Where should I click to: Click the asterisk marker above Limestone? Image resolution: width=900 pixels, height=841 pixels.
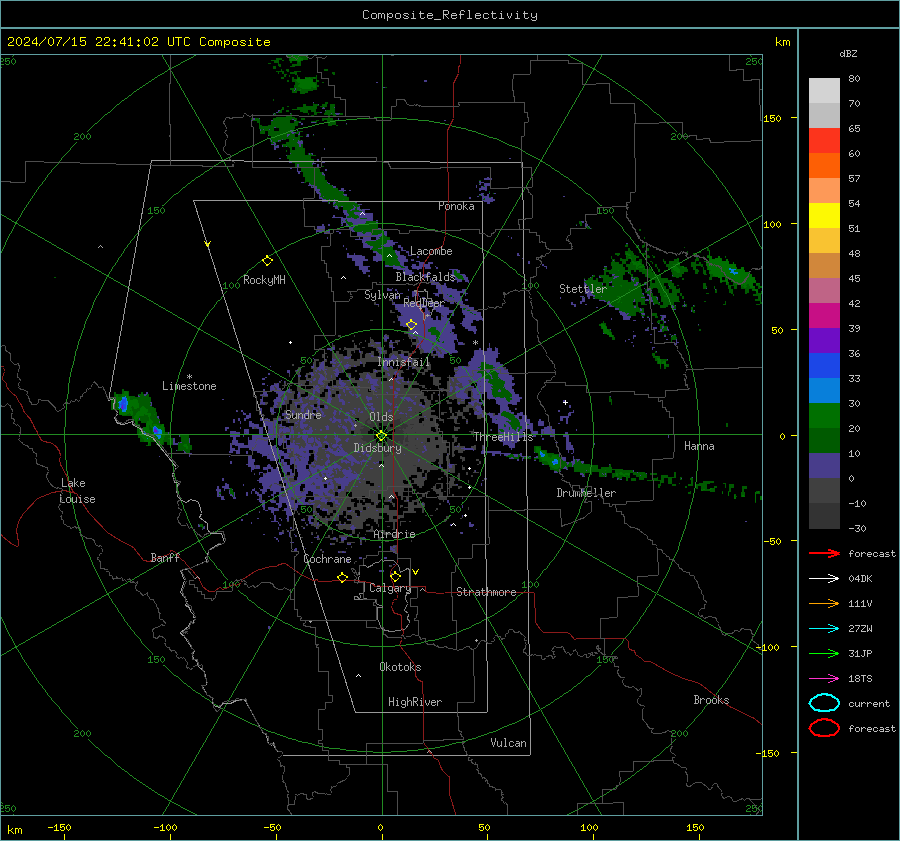tap(189, 377)
